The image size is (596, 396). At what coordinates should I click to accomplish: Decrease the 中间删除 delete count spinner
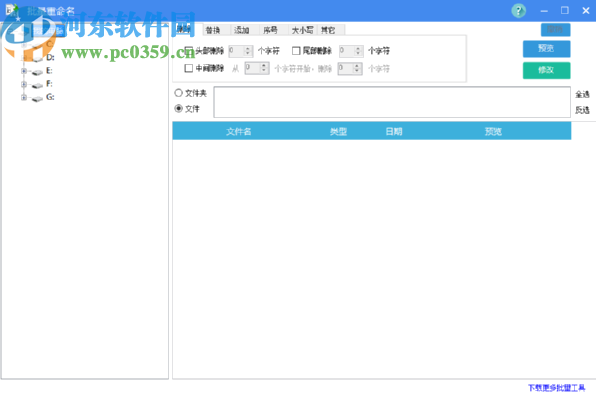[x=357, y=71]
